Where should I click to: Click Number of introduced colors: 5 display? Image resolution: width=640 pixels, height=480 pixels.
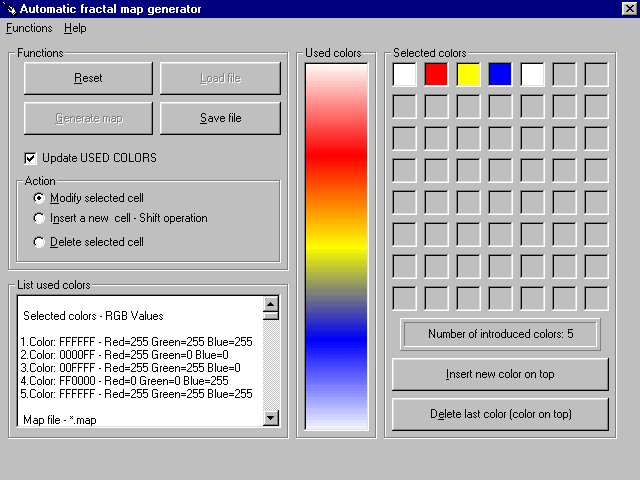click(x=500, y=334)
